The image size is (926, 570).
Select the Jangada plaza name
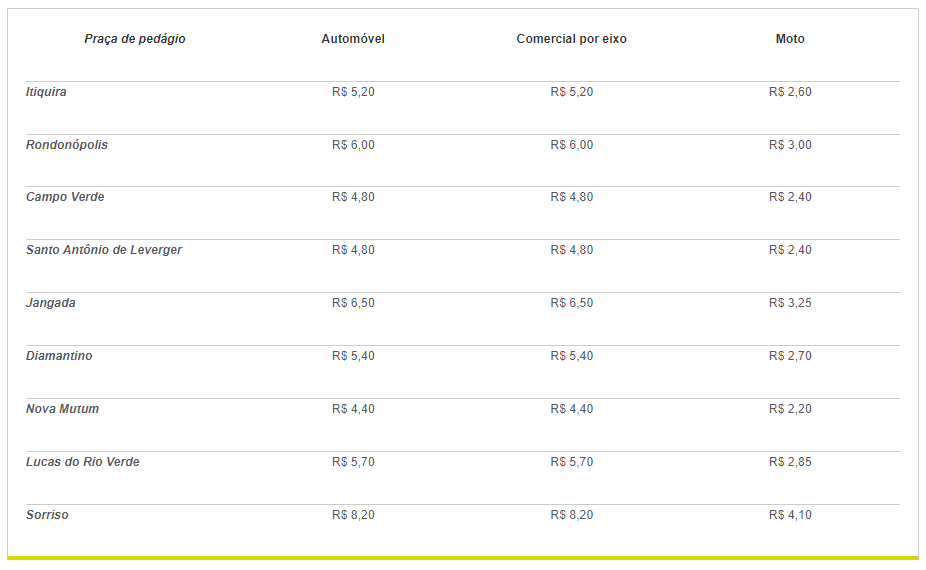(51, 303)
